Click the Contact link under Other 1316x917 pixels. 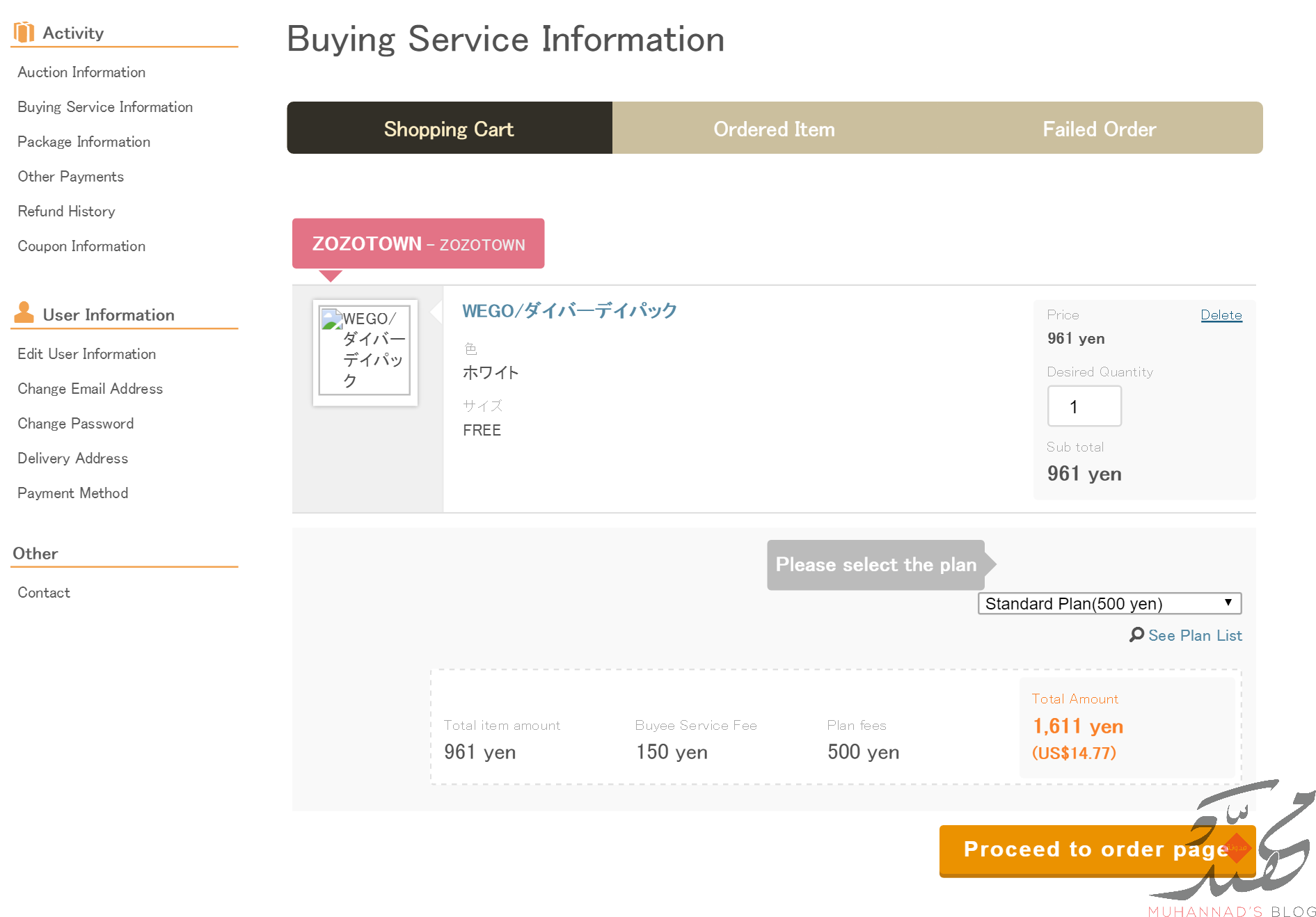(44, 593)
